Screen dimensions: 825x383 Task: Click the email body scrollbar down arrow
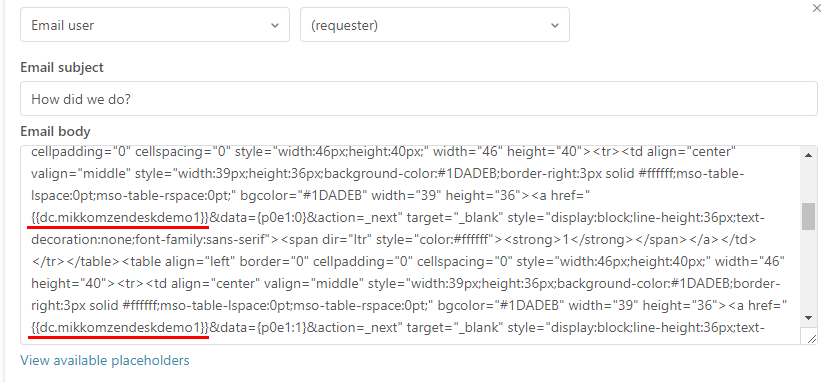tap(809, 318)
